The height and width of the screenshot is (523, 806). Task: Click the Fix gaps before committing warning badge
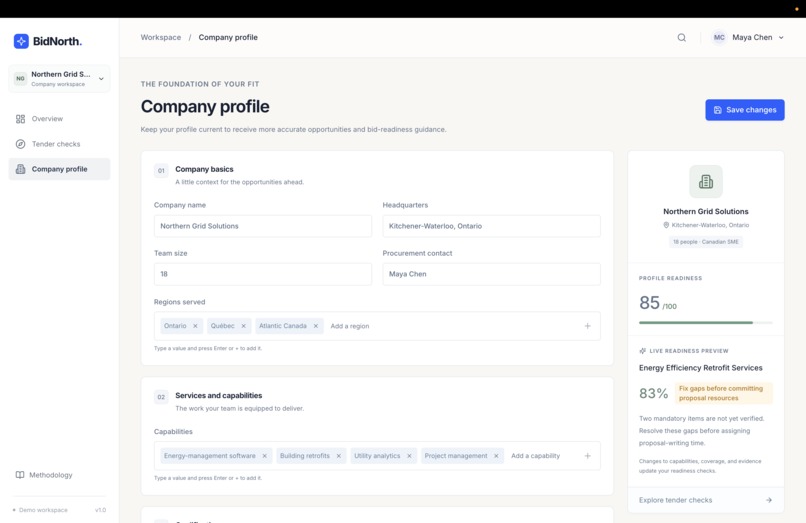tap(723, 393)
